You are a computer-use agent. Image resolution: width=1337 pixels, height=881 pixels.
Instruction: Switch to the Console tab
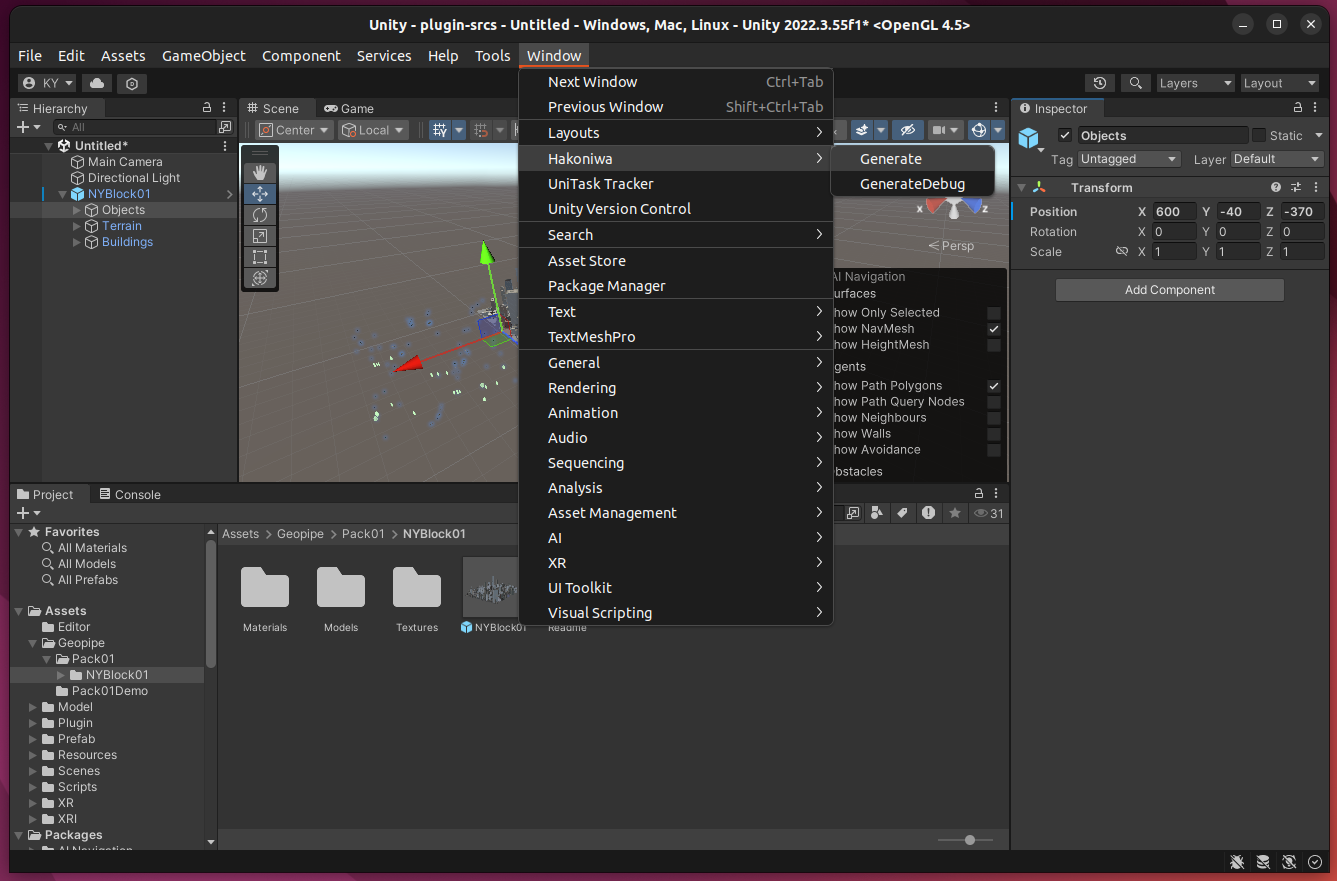coord(128,494)
